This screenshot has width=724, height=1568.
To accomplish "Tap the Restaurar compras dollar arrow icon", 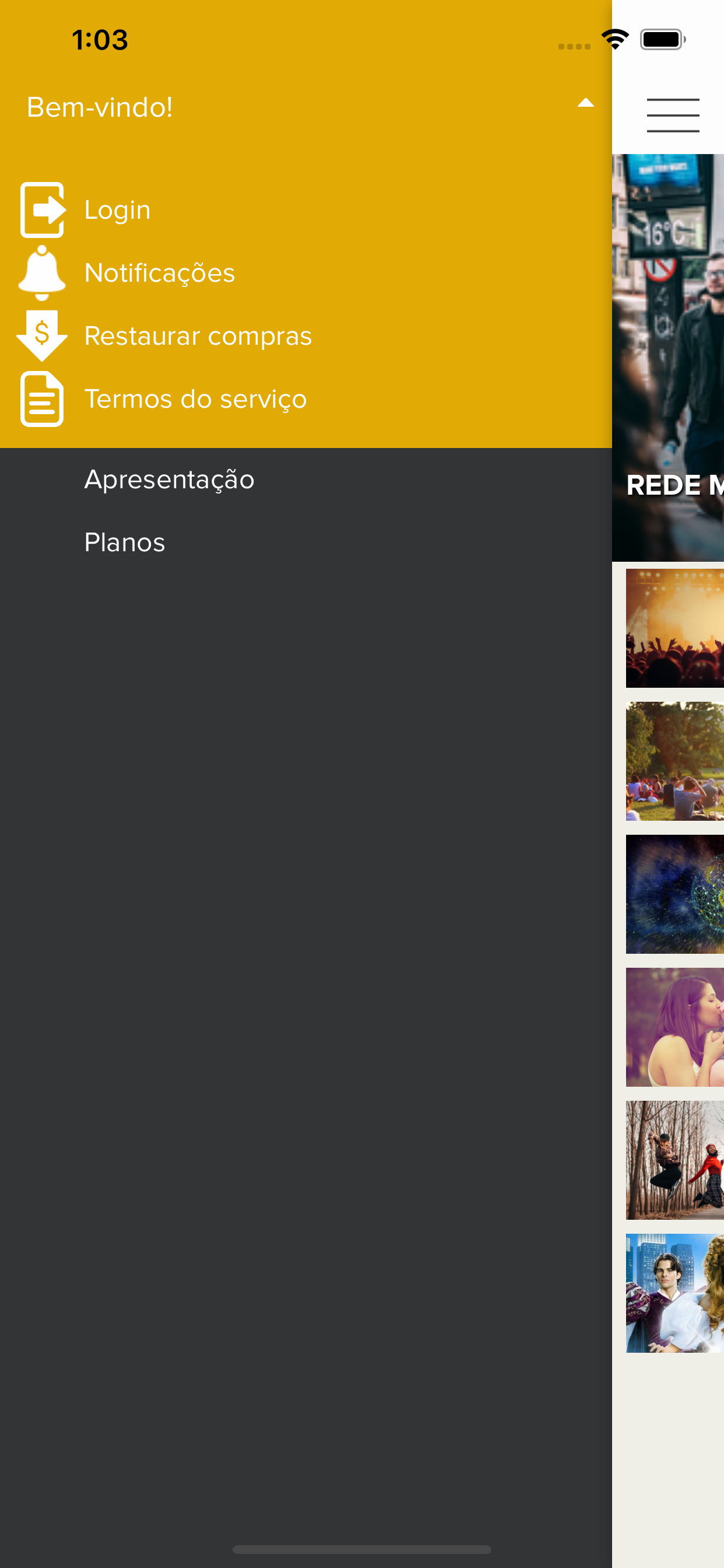I will pos(42,336).
